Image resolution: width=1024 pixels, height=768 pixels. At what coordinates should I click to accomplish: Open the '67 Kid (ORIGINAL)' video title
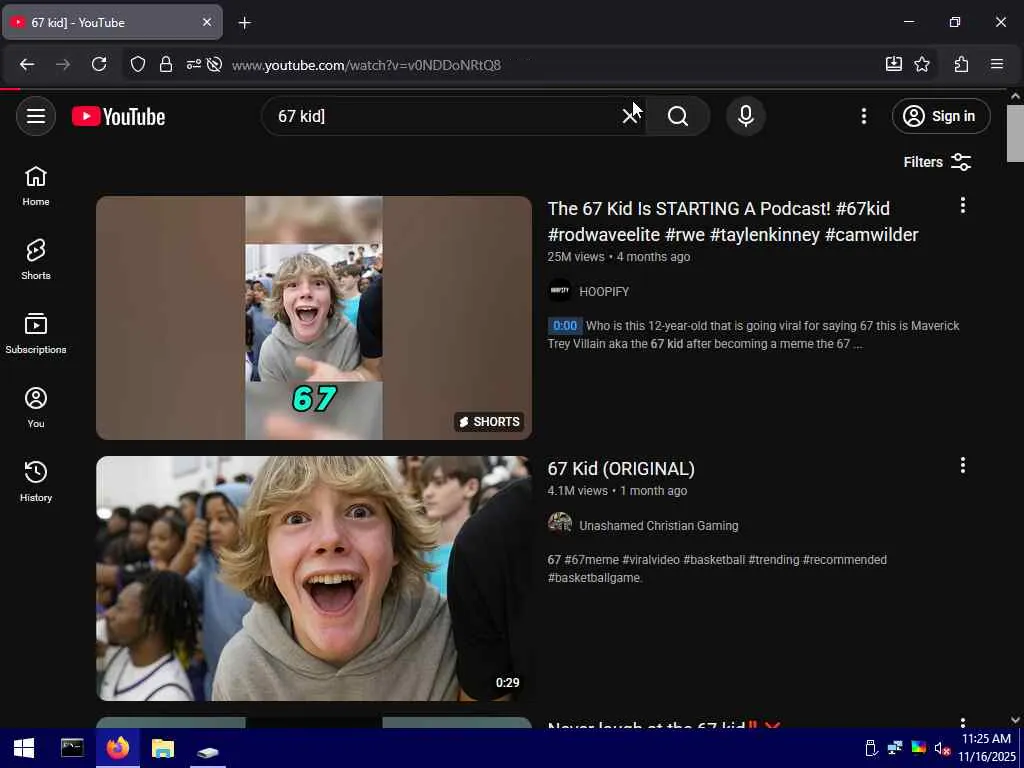(x=621, y=469)
